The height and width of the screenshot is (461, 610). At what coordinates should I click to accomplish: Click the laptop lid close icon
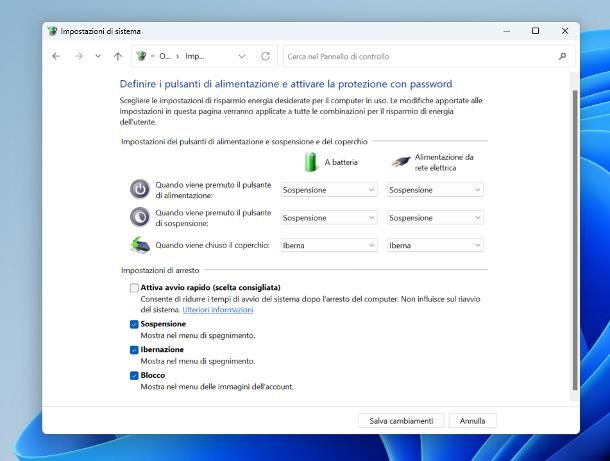(140, 245)
